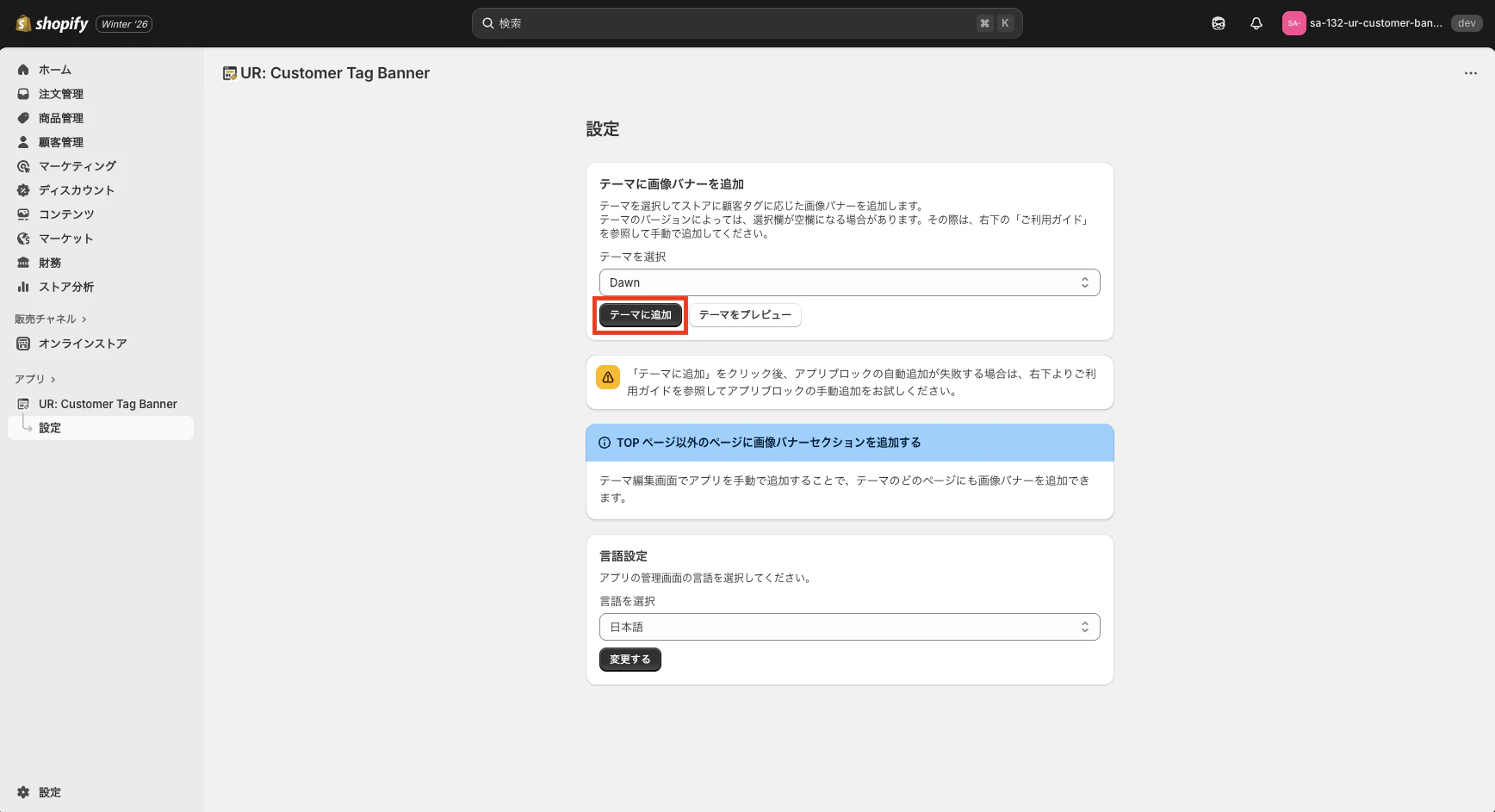Open the sidekick assistant icon in top bar
The height and width of the screenshot is (812, 1495).
[x=1219, y=23]
